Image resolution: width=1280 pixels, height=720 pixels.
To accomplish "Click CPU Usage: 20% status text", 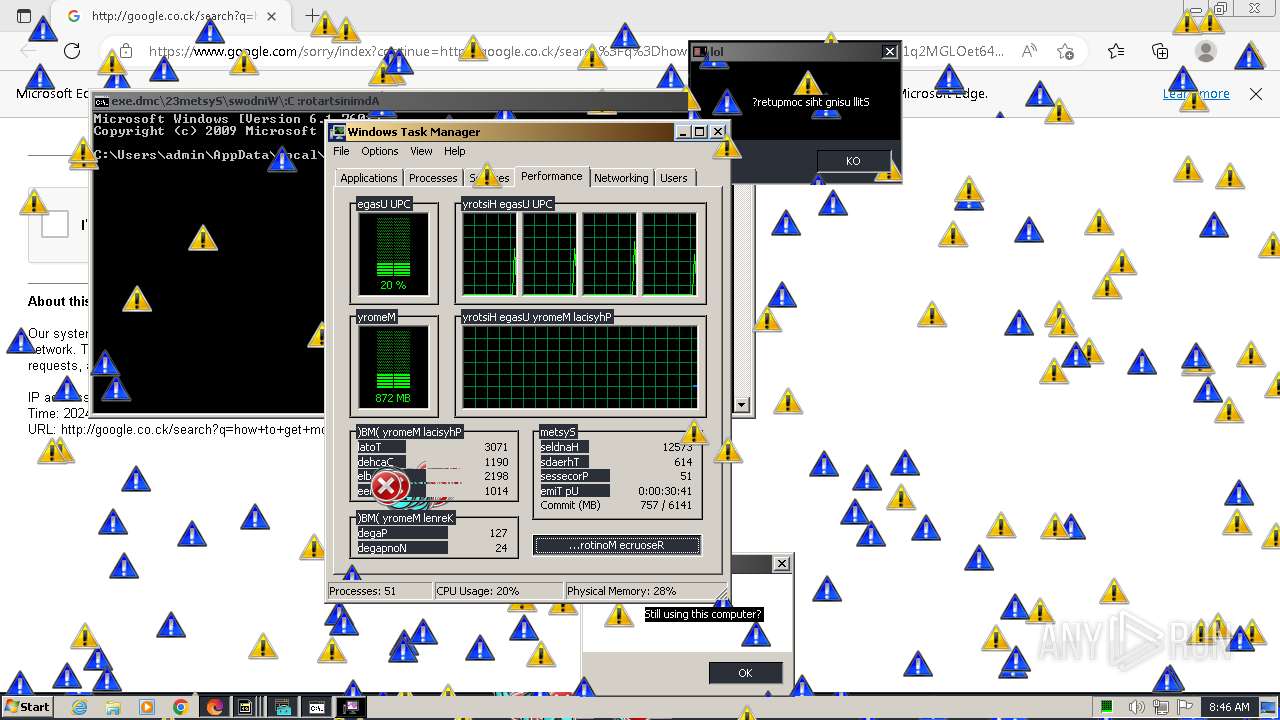I will point(478,591).
